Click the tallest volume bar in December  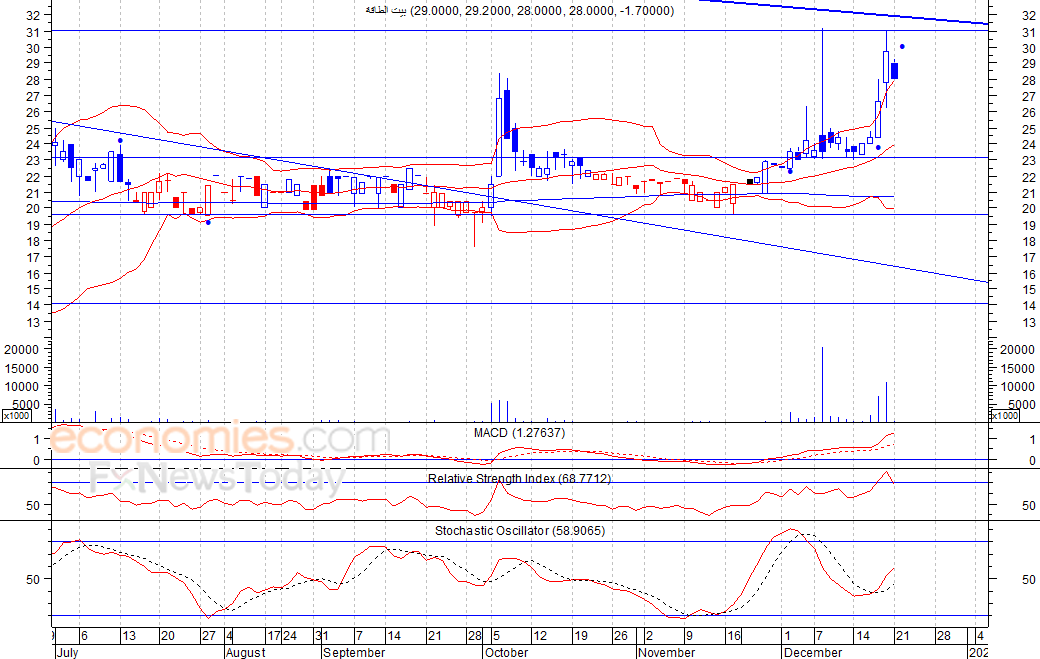(x=822, y=384)
